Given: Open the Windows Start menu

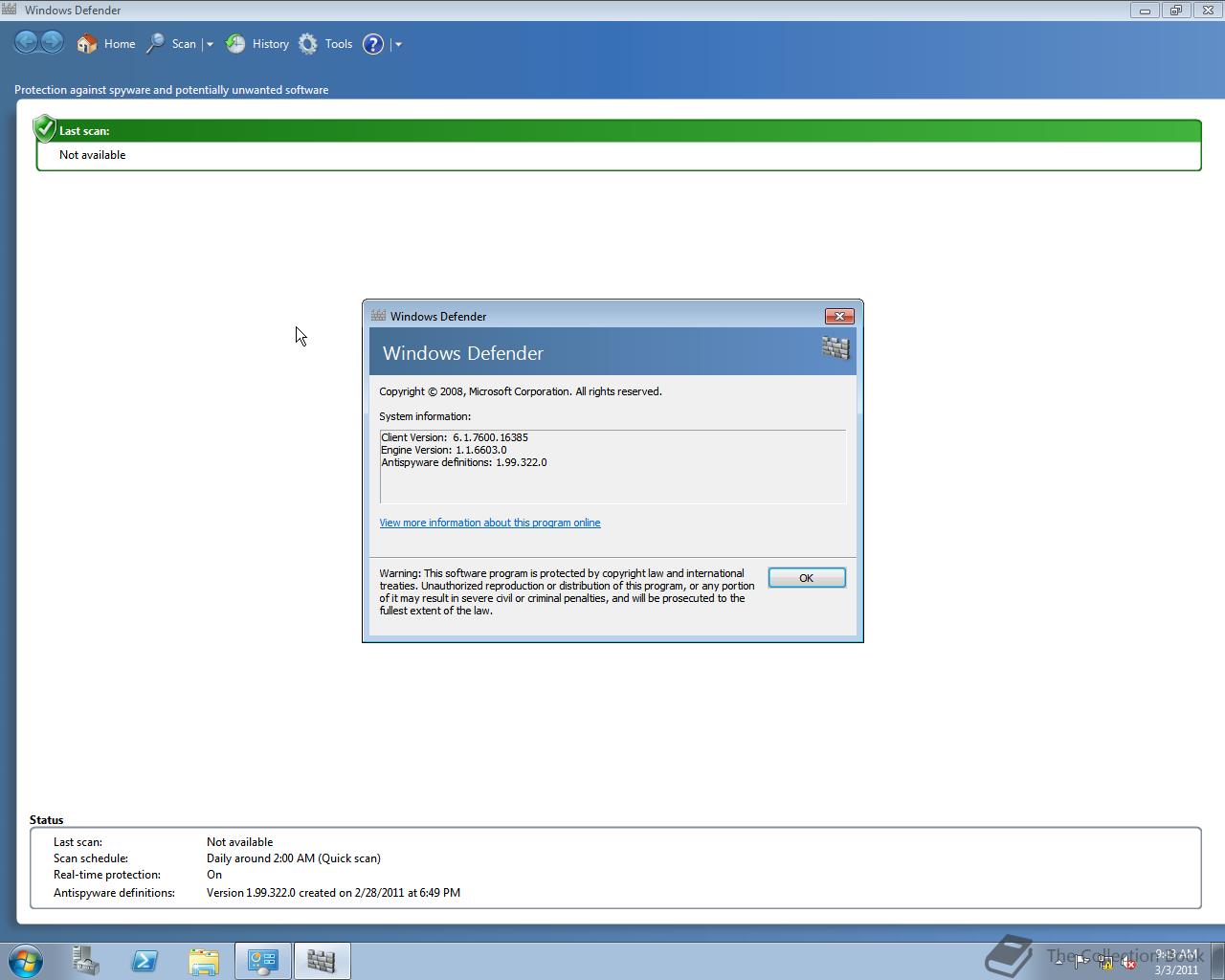Looking at the screenshot, I should tap(26, 960).
